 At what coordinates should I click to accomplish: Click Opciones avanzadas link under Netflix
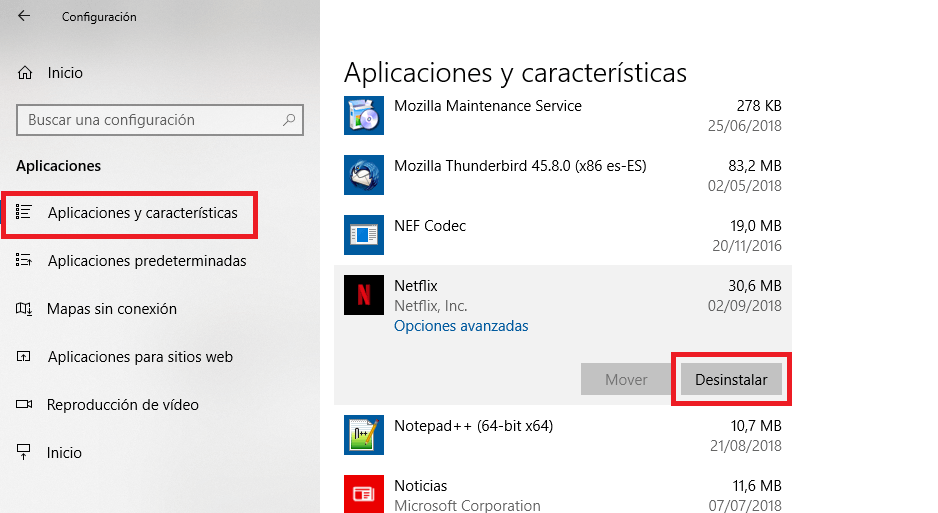click(x=461, y=326)
